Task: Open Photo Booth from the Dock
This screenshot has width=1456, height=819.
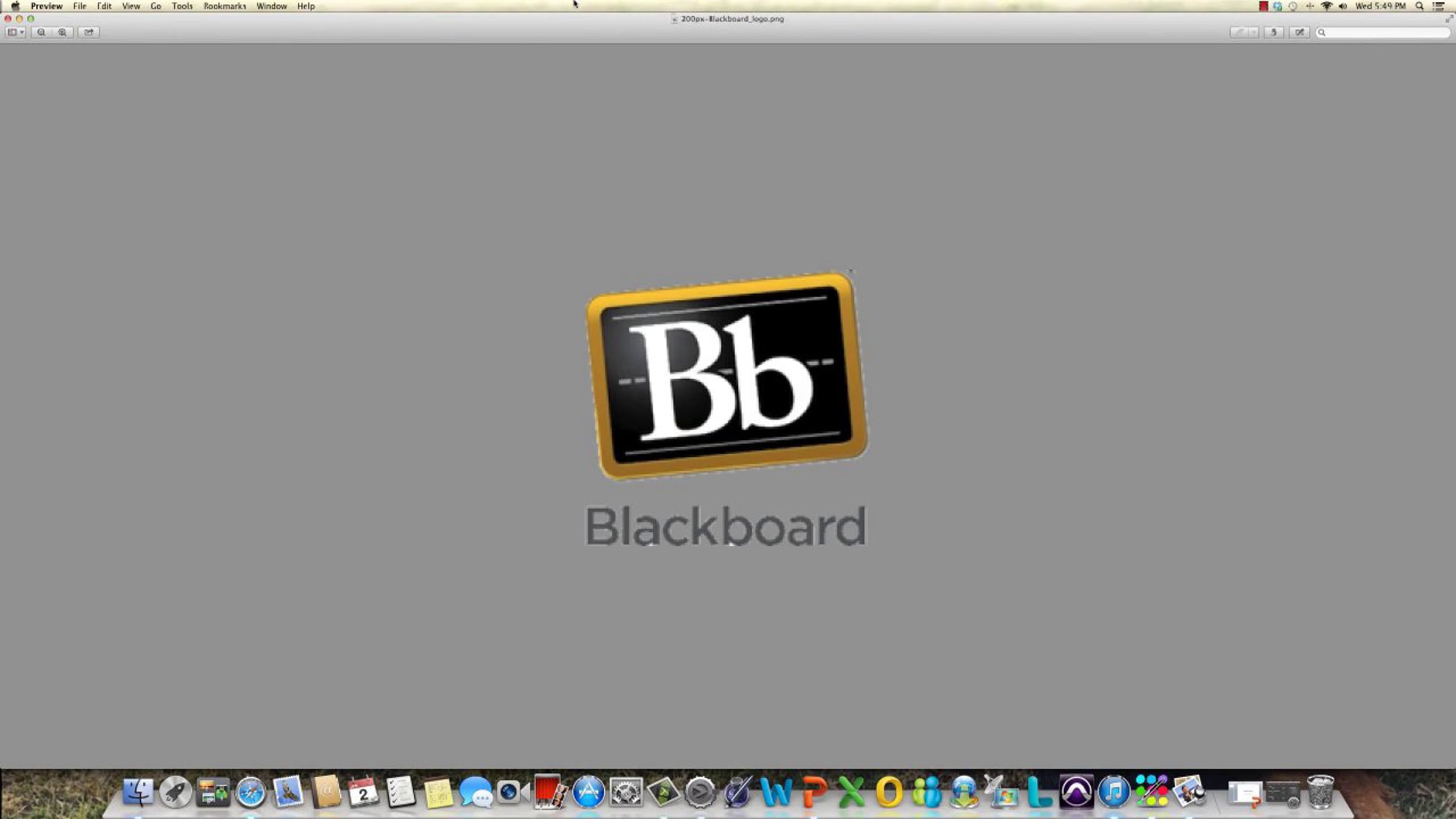Action: coord(550,792)
